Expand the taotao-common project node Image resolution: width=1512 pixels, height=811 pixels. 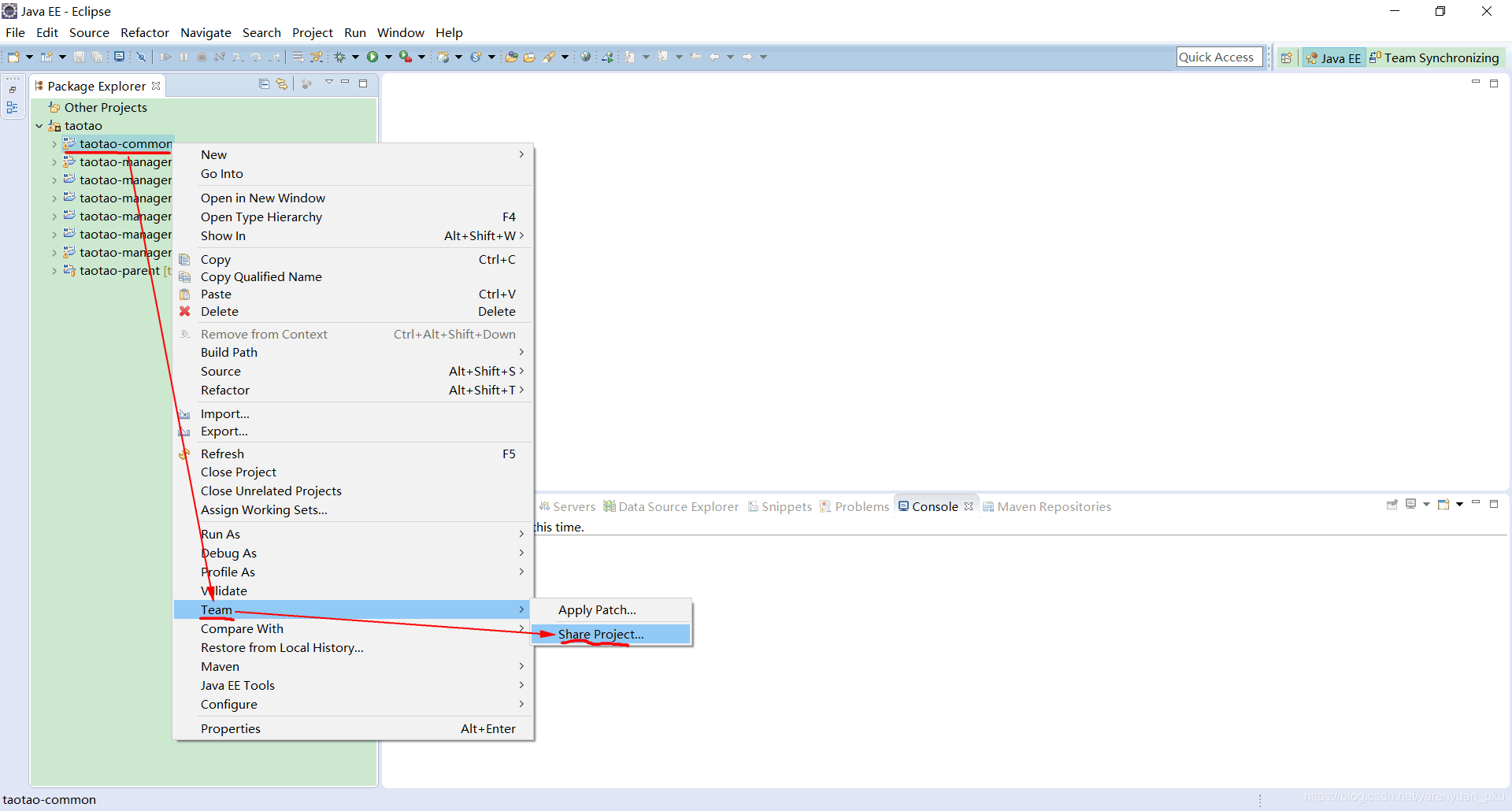click(x=54, y=144)
